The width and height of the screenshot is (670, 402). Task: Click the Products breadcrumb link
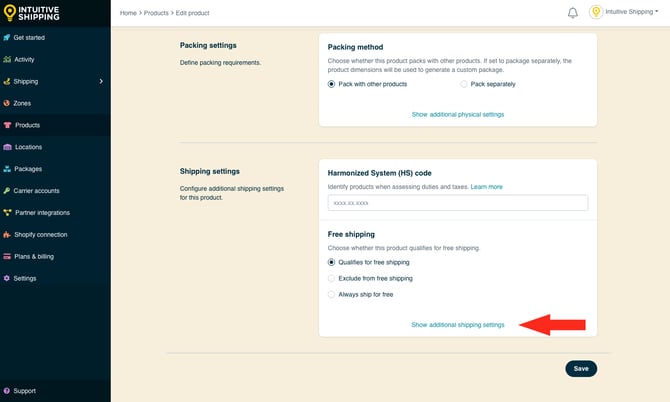pyautogui.click(x=156, y=13)
